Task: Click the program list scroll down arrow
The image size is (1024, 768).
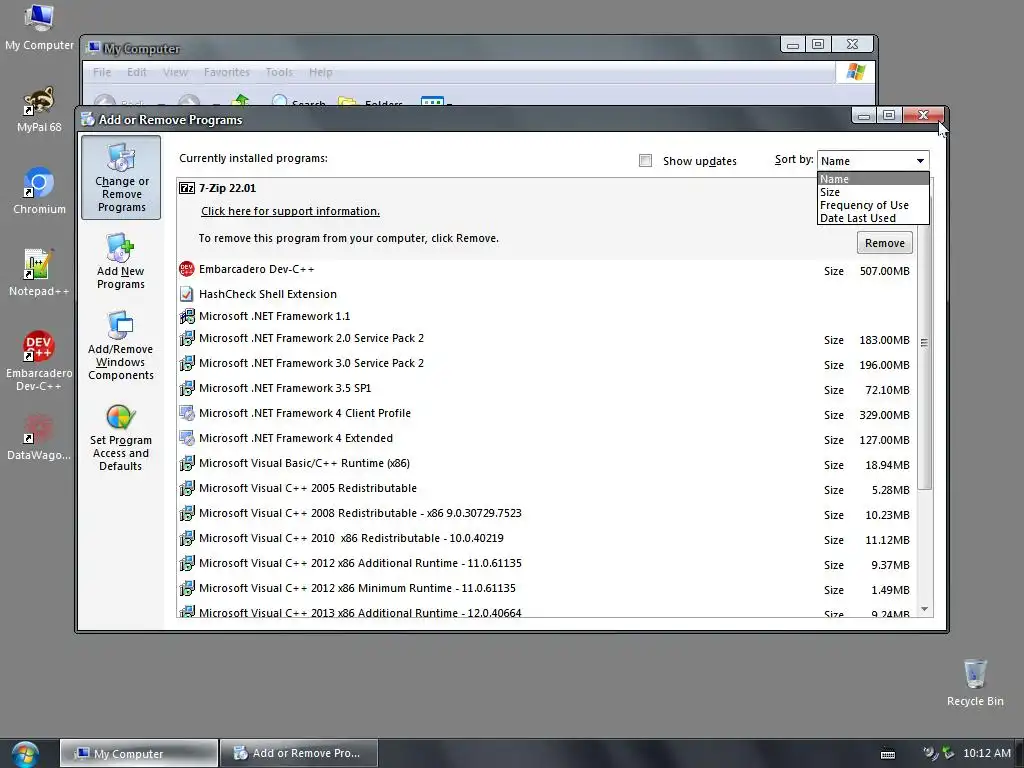Action: pyautogui.click(x=924, y=609)
